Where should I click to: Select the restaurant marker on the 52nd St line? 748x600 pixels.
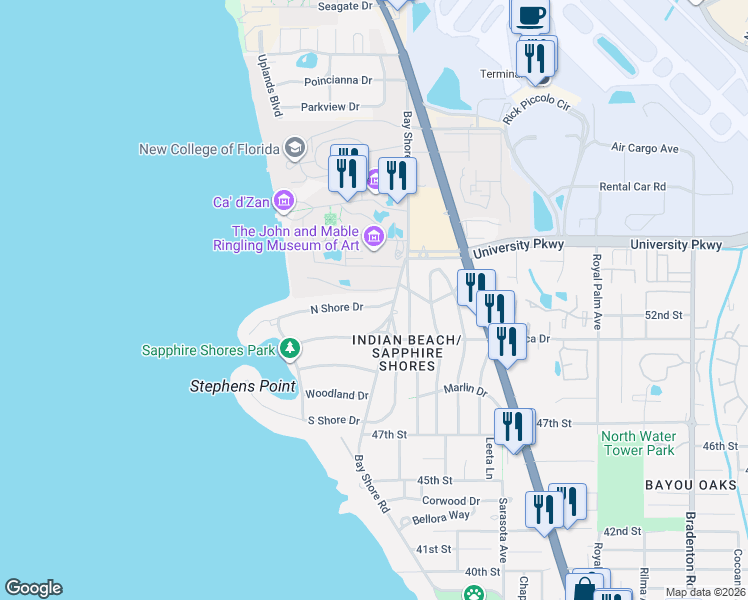(495, 309)
